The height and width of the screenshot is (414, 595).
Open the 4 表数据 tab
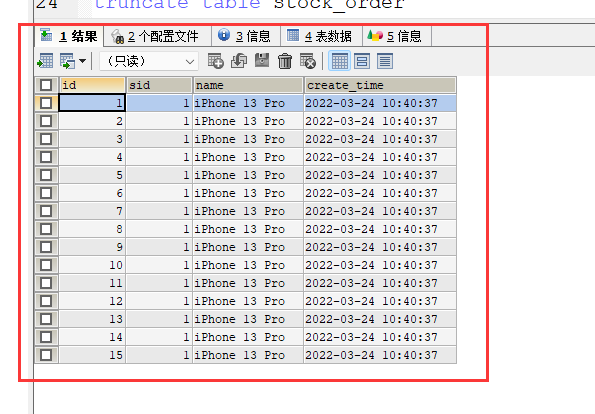point(321,36)
